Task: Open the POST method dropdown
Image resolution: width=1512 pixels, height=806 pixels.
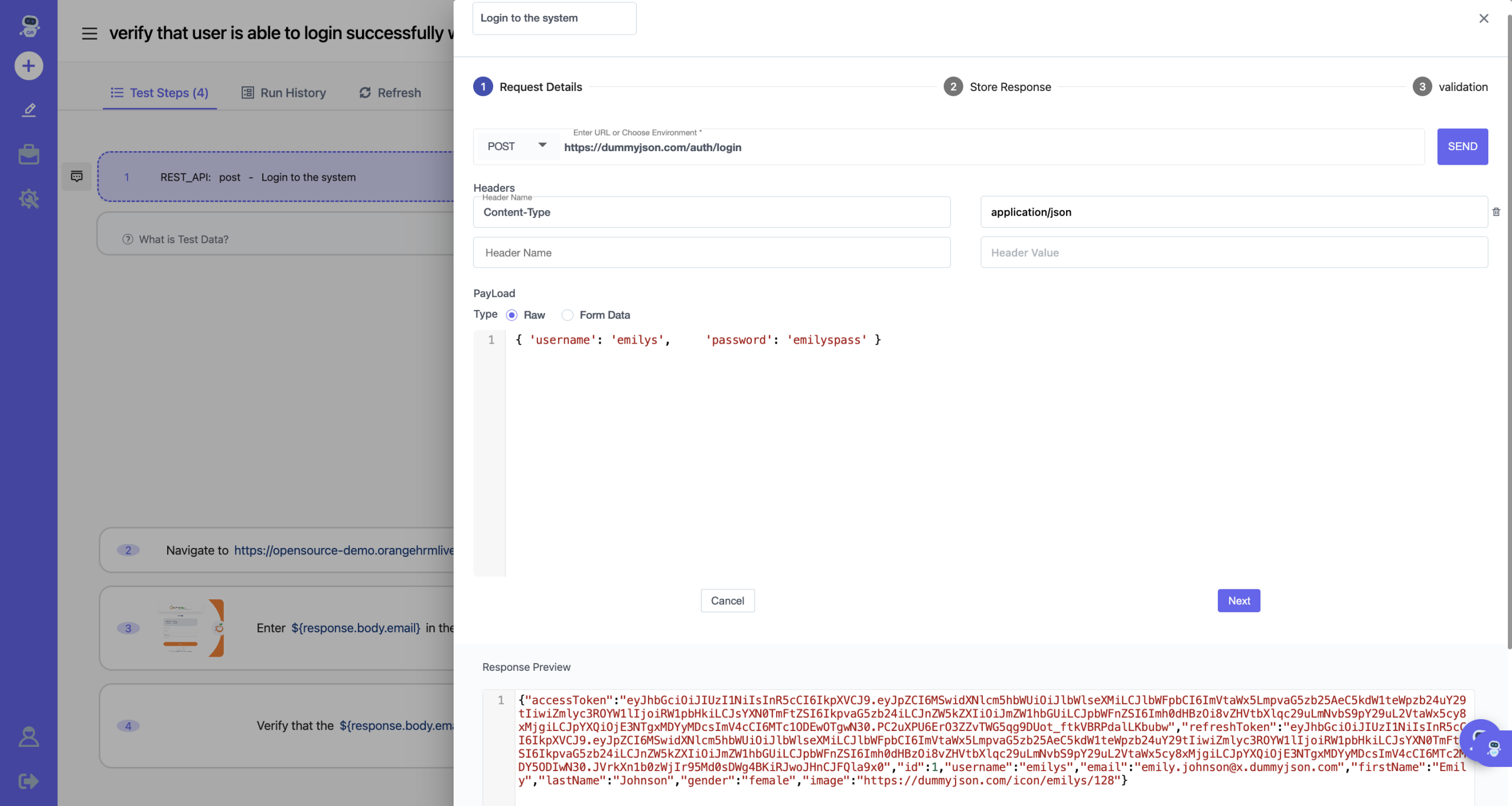Action: (x=517, y=146)
